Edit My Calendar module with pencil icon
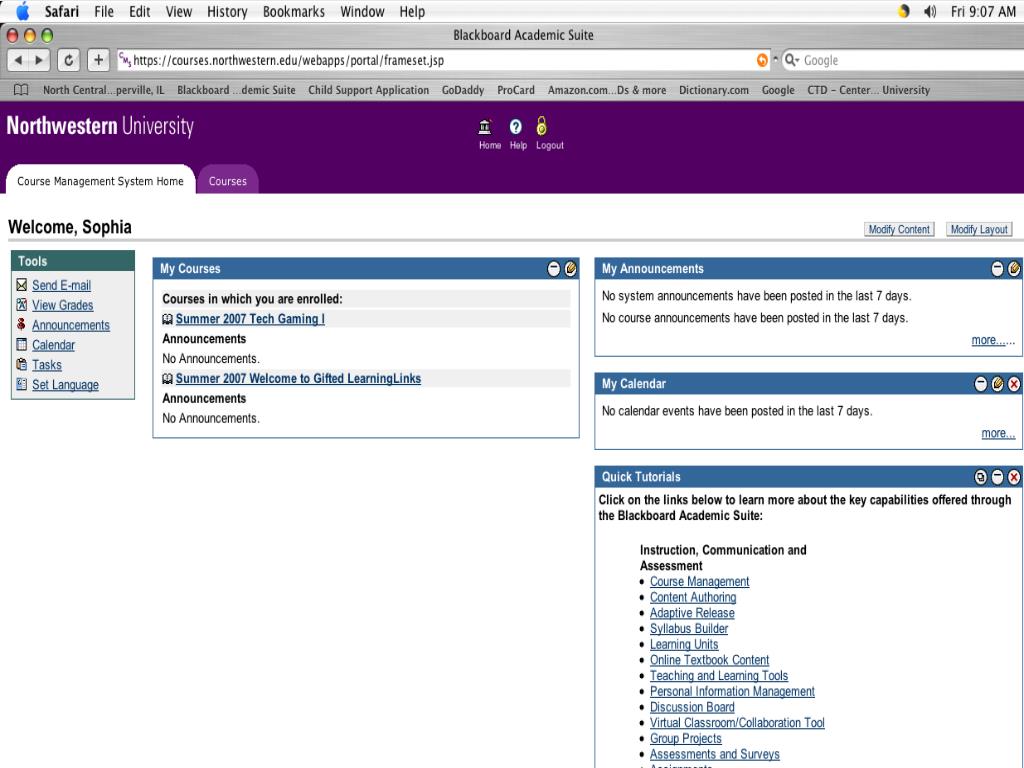 coord(997,384)
